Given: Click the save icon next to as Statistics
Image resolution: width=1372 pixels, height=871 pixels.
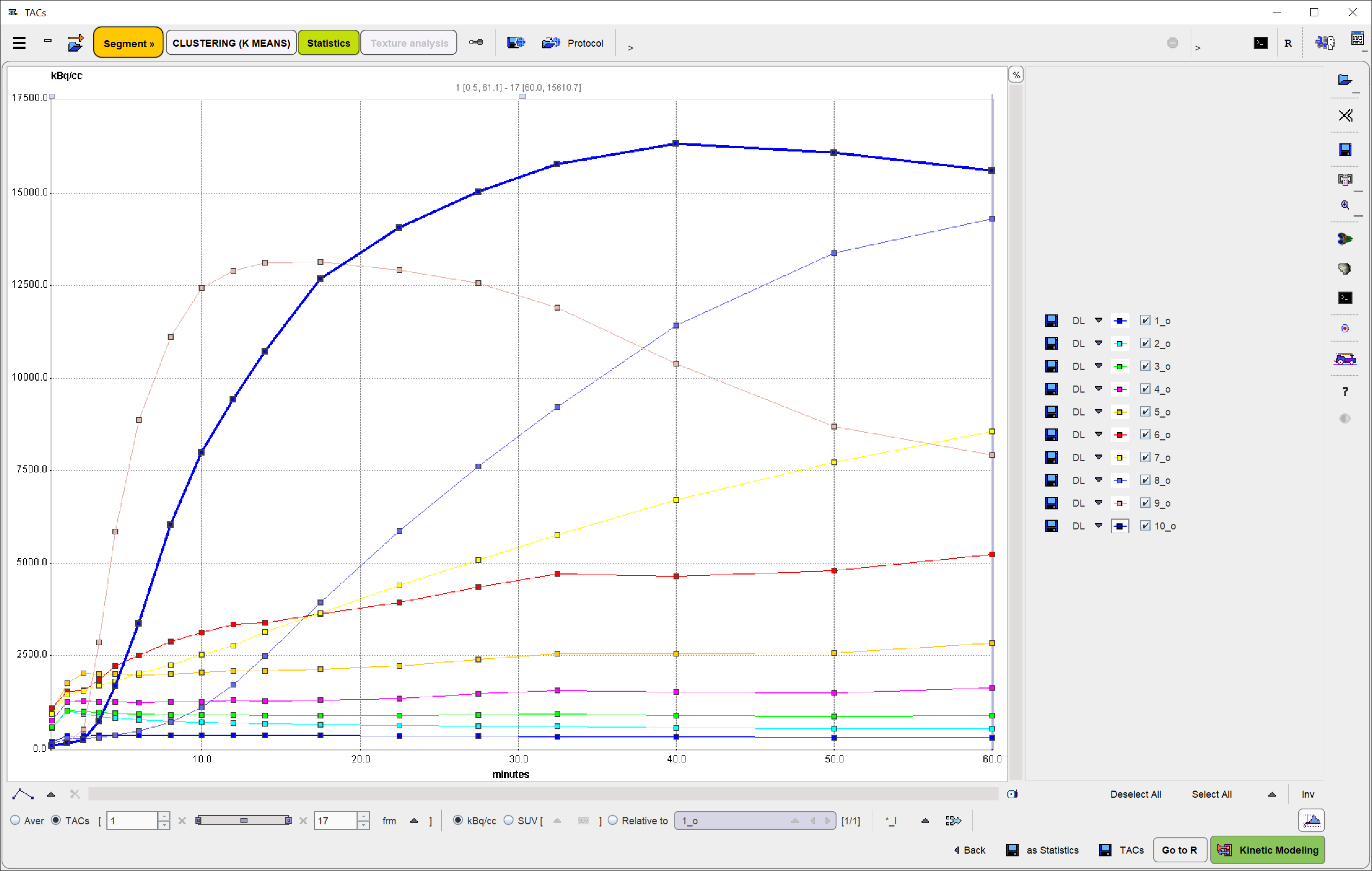Looking at the screenshot, I should pyautogui.click(x=1012, y=850).
